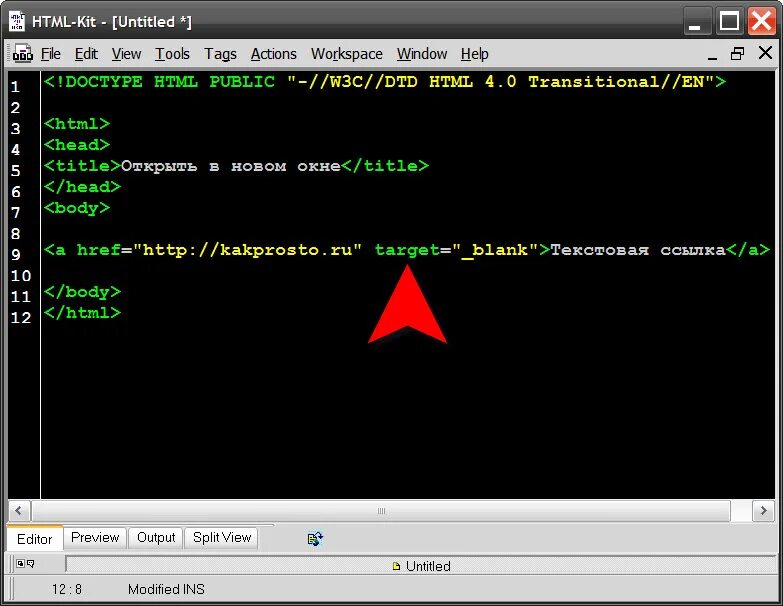Click the DOCTYPE declaration on line 1

385,82
